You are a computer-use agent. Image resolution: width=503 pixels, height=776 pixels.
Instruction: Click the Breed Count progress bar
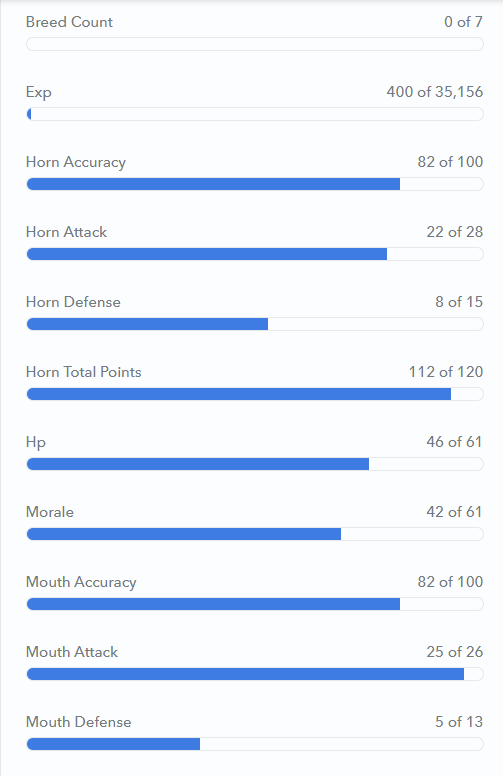pos(255,44)
